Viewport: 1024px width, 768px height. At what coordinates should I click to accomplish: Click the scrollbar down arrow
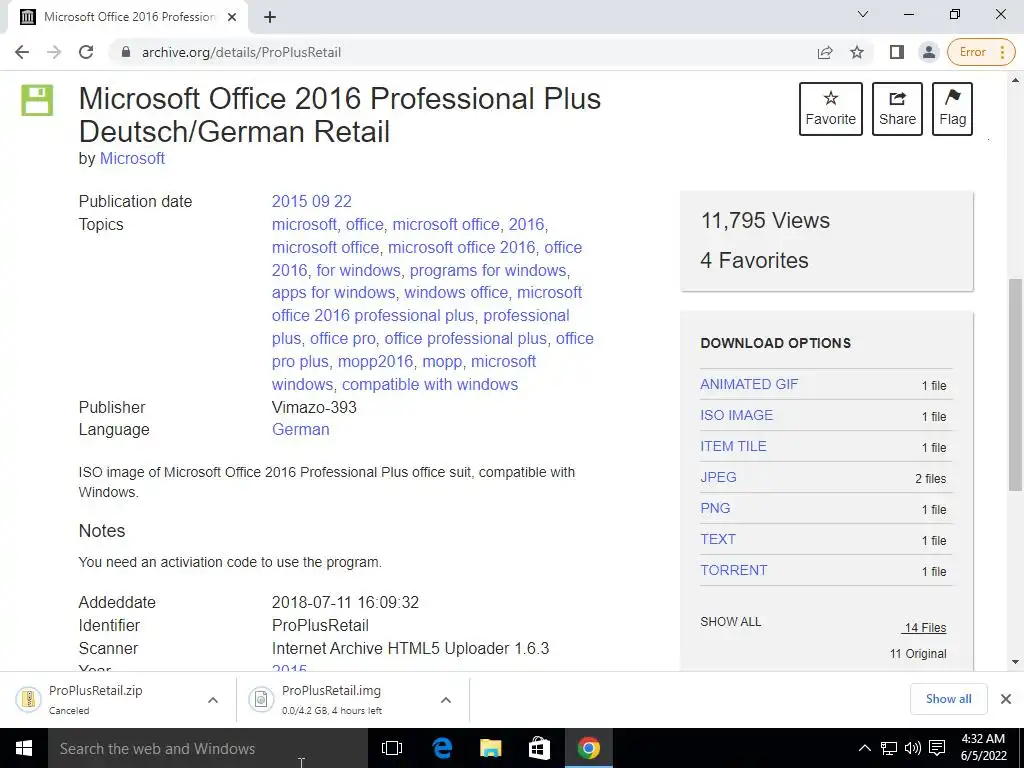coord(1015,662)
